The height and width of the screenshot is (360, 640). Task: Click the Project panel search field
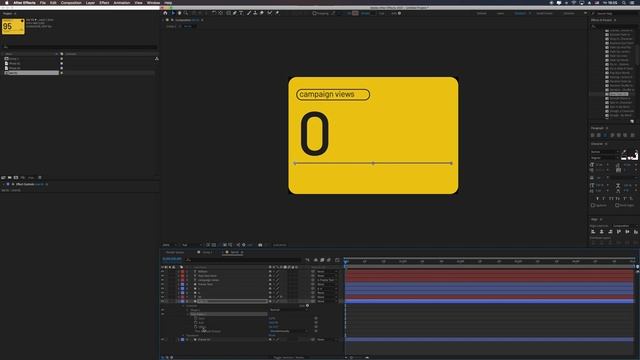[x=80, y=47]
